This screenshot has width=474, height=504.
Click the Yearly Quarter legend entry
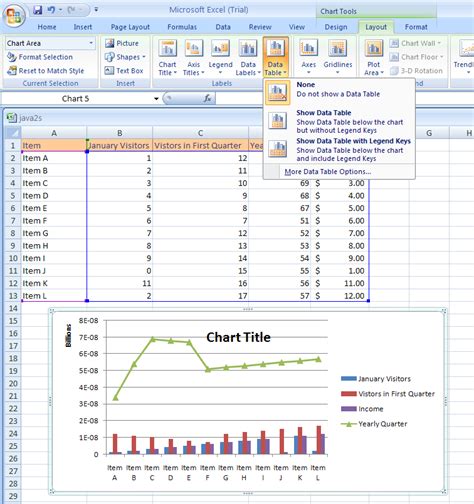pos(374,424)
